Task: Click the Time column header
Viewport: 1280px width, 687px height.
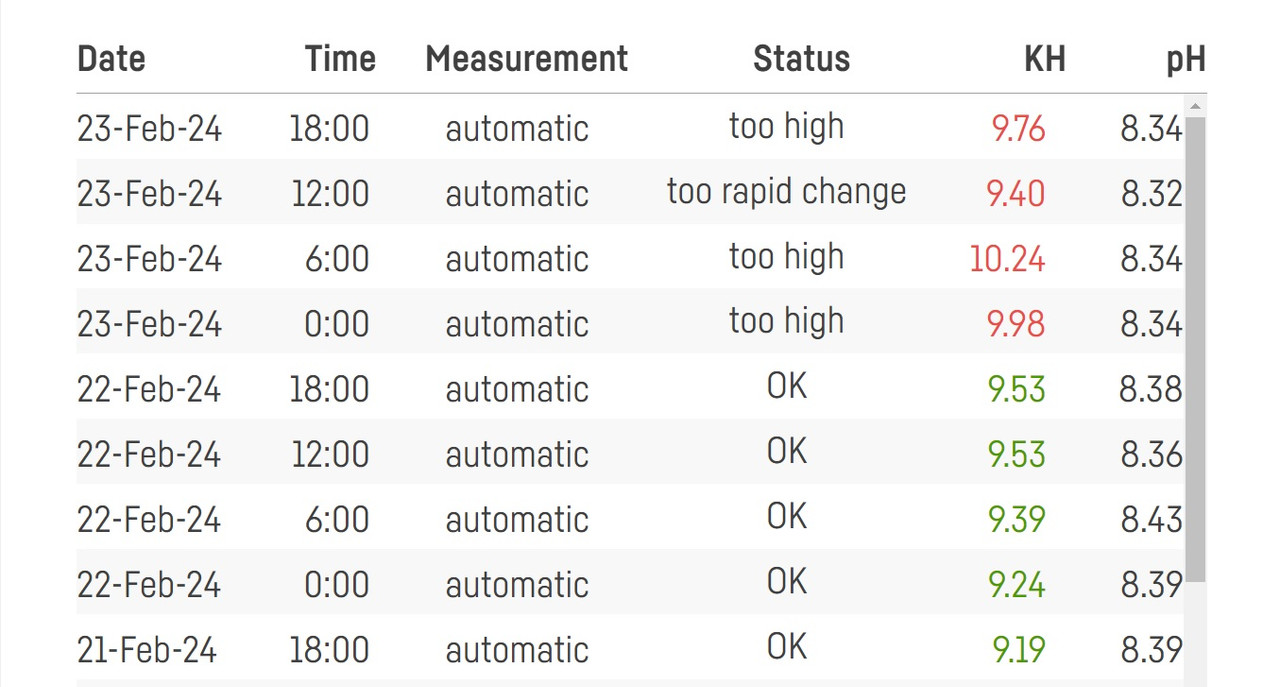Action: click(340, 59)
